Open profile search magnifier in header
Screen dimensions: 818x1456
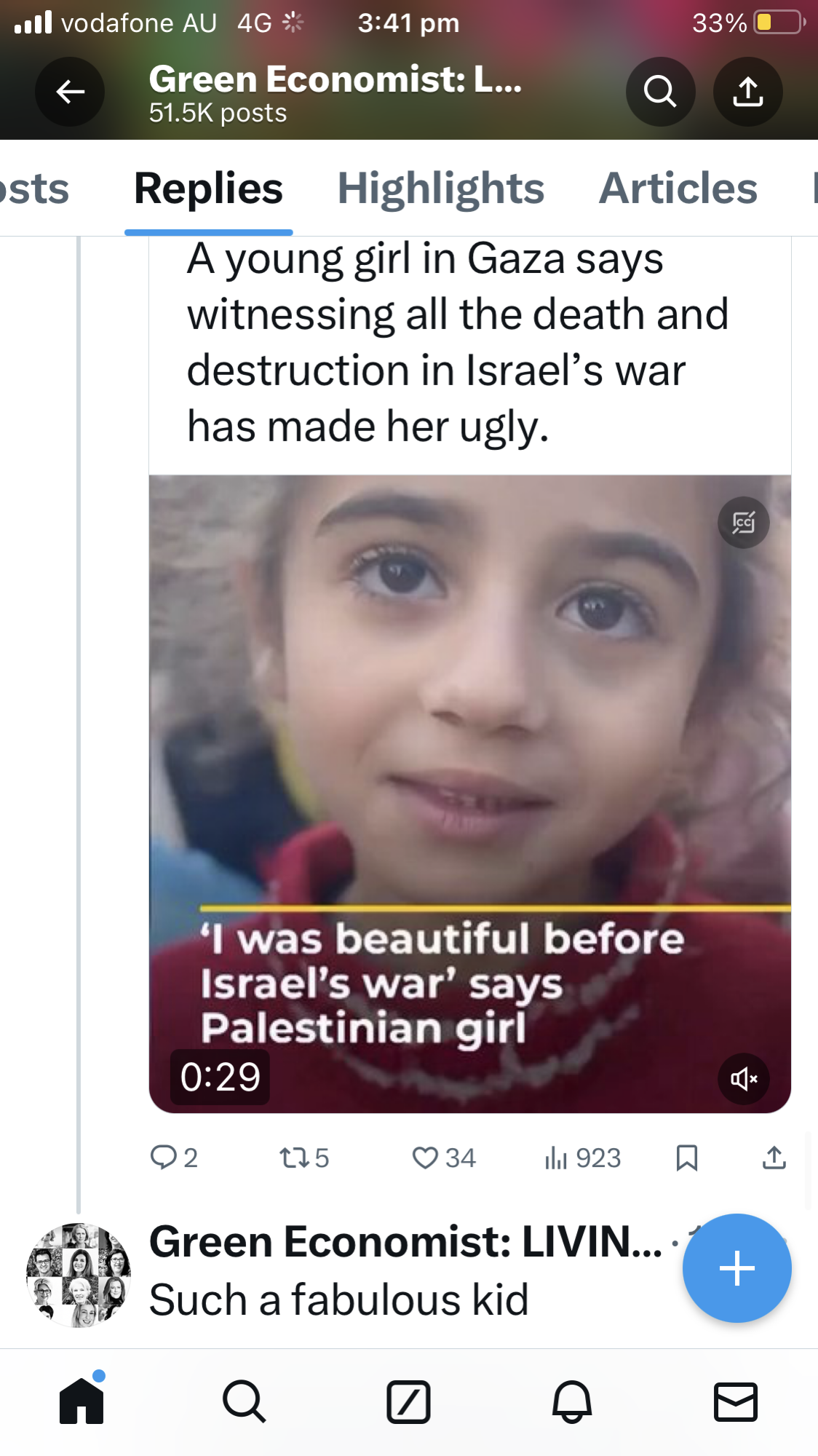pyautogui.click(x=660, y=92)
